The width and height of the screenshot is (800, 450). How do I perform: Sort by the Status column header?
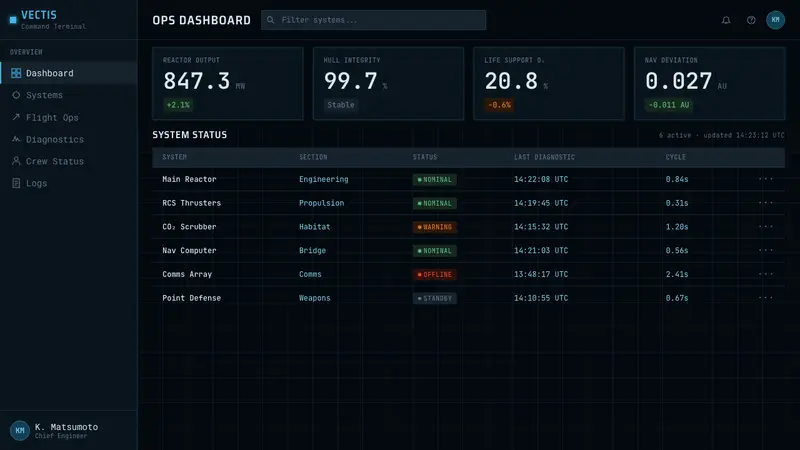coord(425,157)
